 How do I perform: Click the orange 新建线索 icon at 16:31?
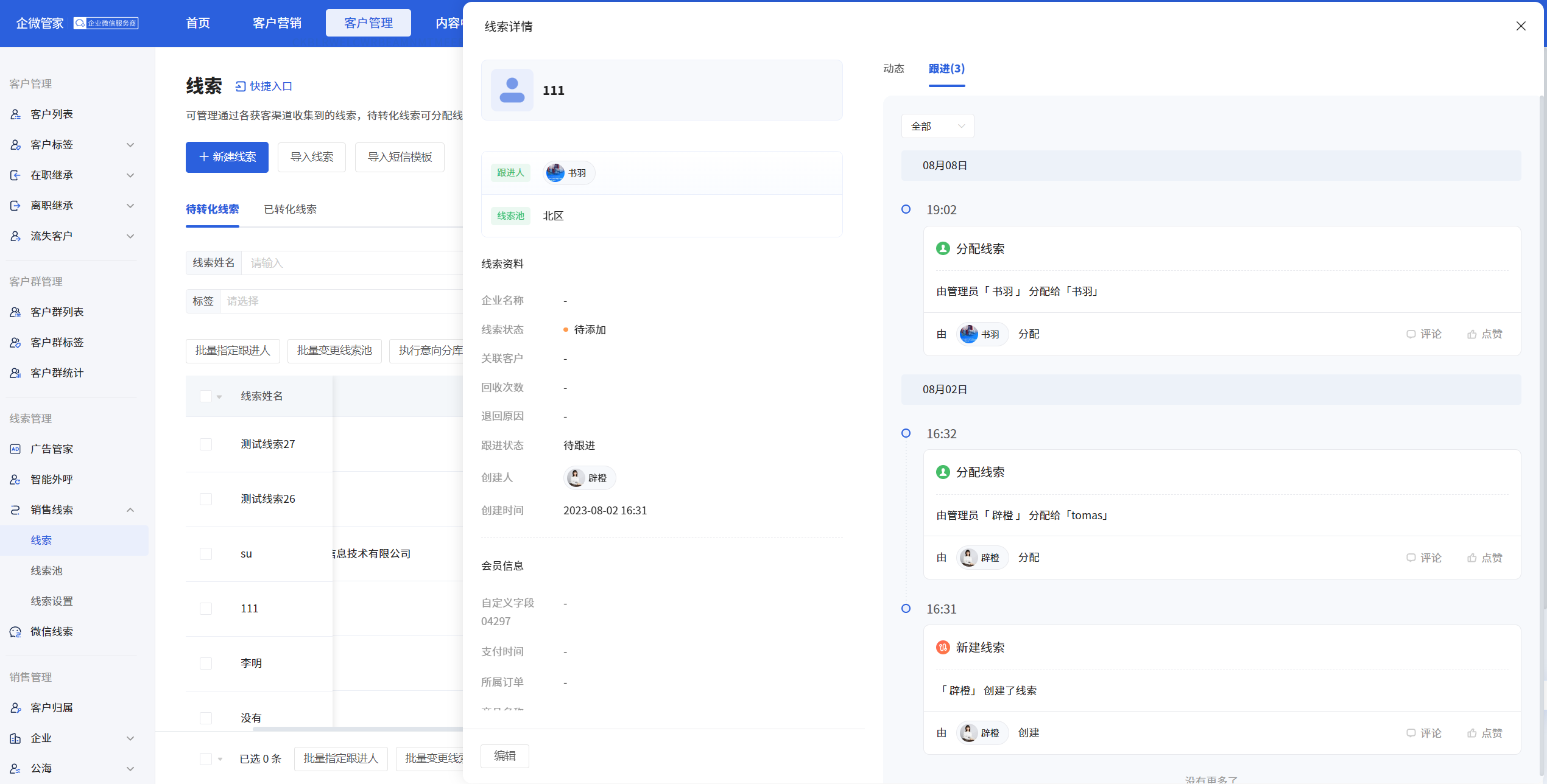943,648
